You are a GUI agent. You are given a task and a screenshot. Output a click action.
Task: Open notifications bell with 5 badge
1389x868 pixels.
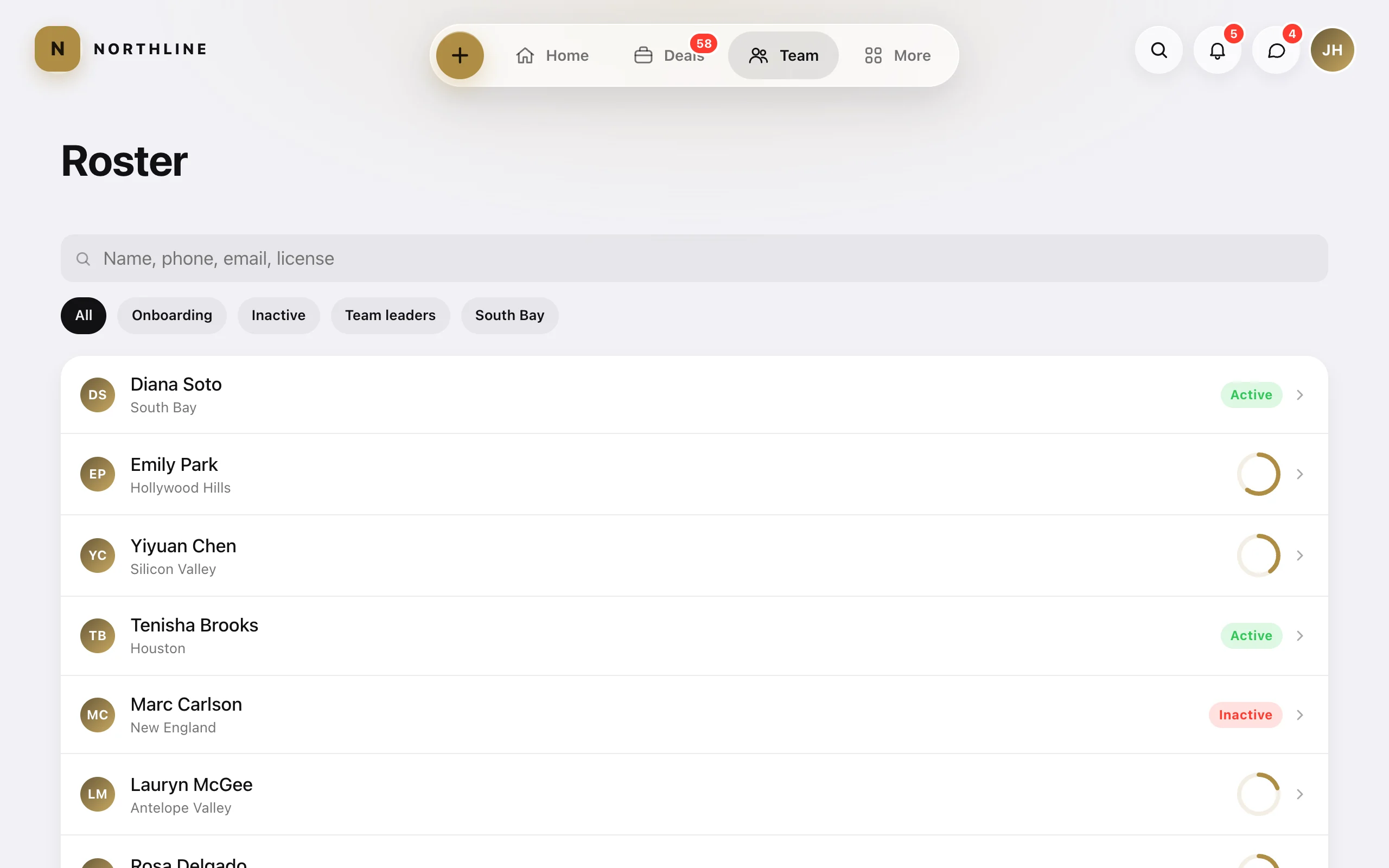pyautogui.click(x=1218, y=50)
